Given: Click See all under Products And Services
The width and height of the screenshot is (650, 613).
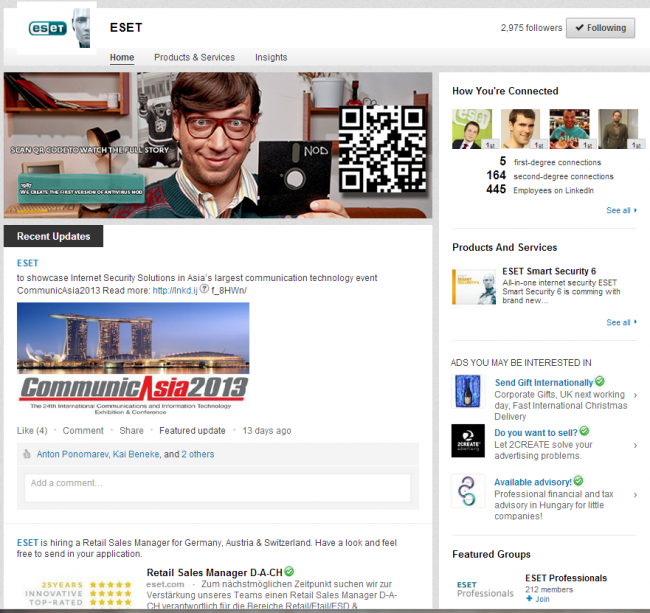Looking at the screenshot, I should coord(621,322).
